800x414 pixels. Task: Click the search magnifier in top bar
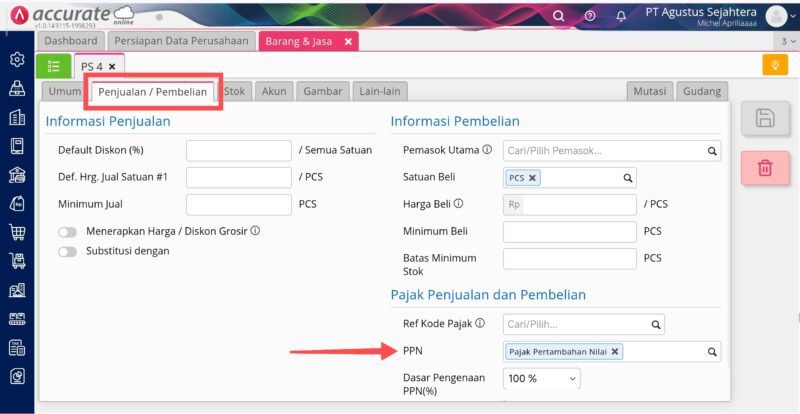(x=559, y=16)
